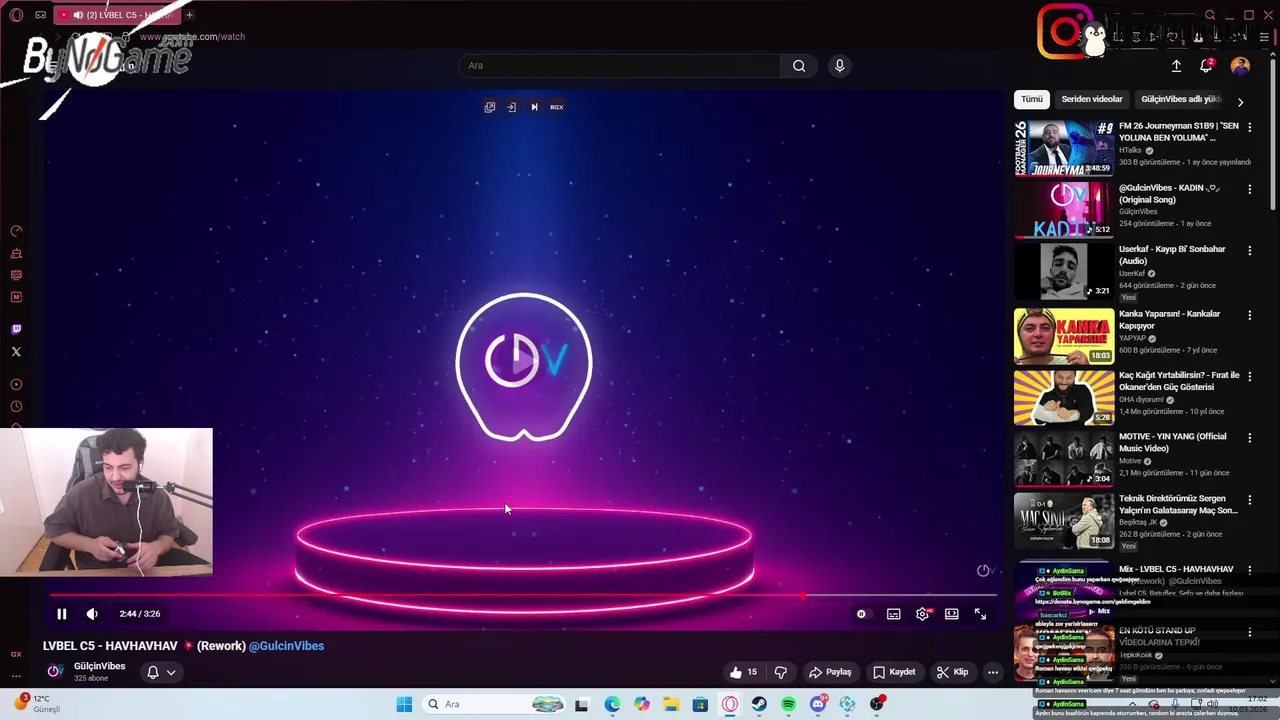Open Steam from the taskbar
The width and height of the screenshot is (1280, 720).
759,704
